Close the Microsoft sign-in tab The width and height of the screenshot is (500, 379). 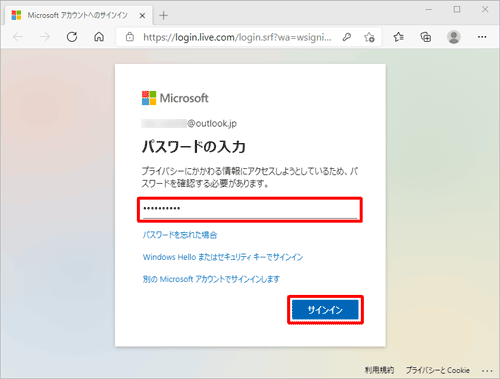pos(142,15)
